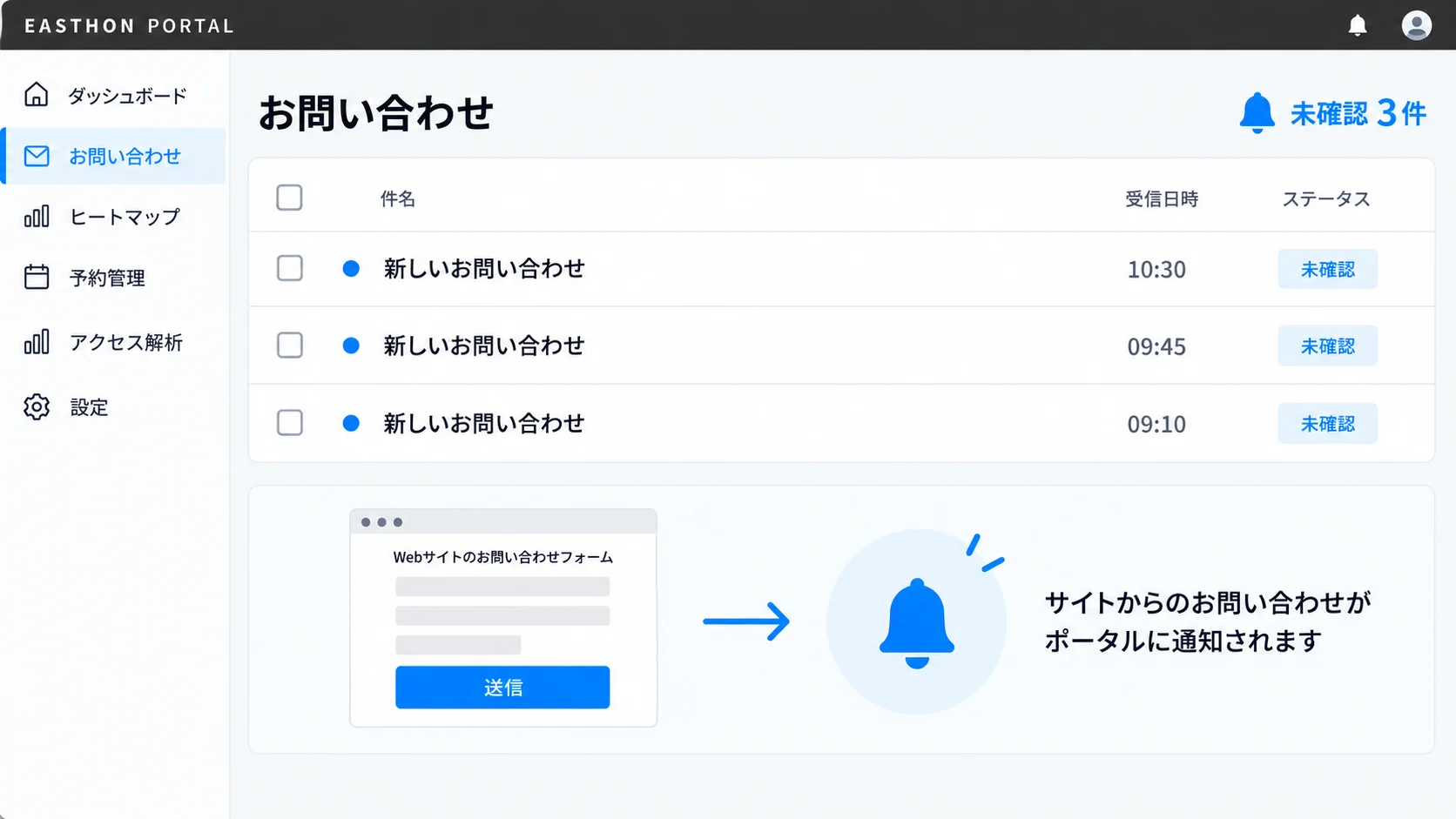This screenshot has width=1456, height=819.
Task: Open アクセス解析 label in the sidebar
Action: click(126, 342)
